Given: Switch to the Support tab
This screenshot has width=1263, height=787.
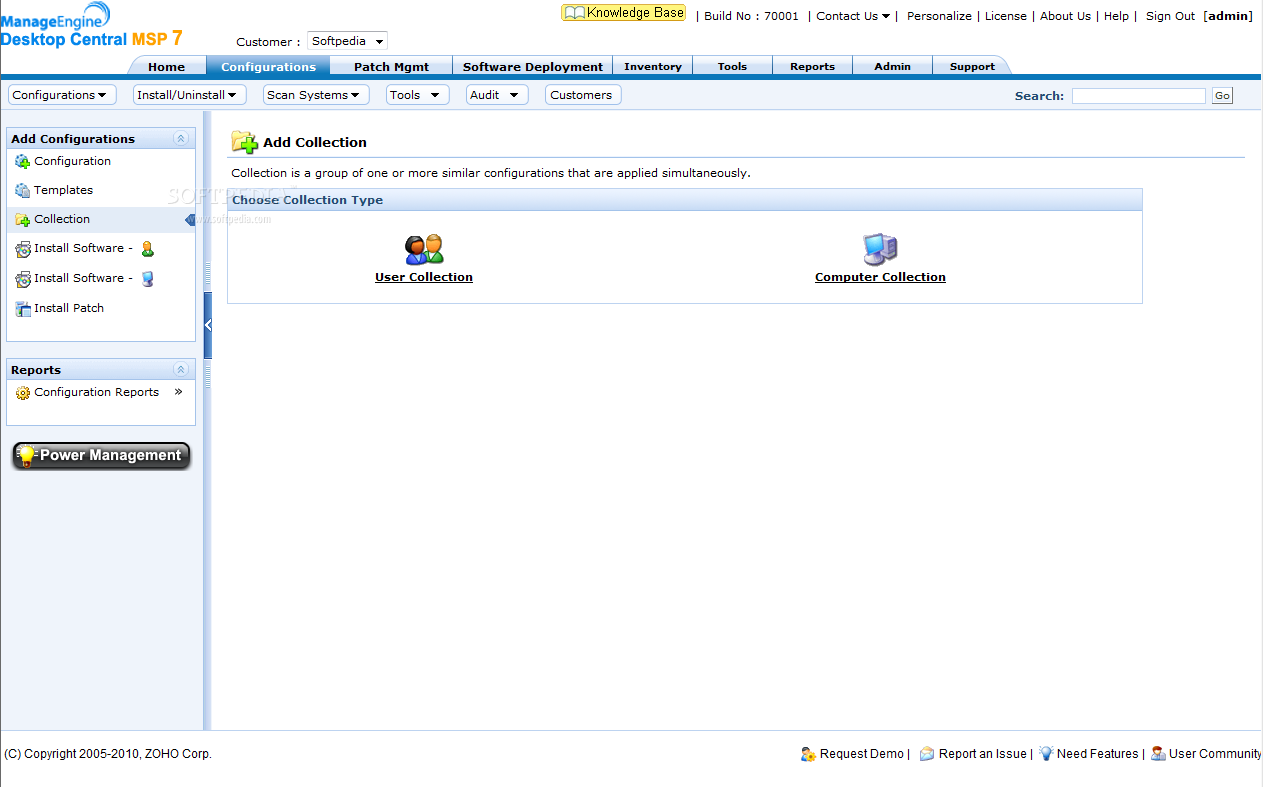Looking at the screenshot, I should click(972, 67).
